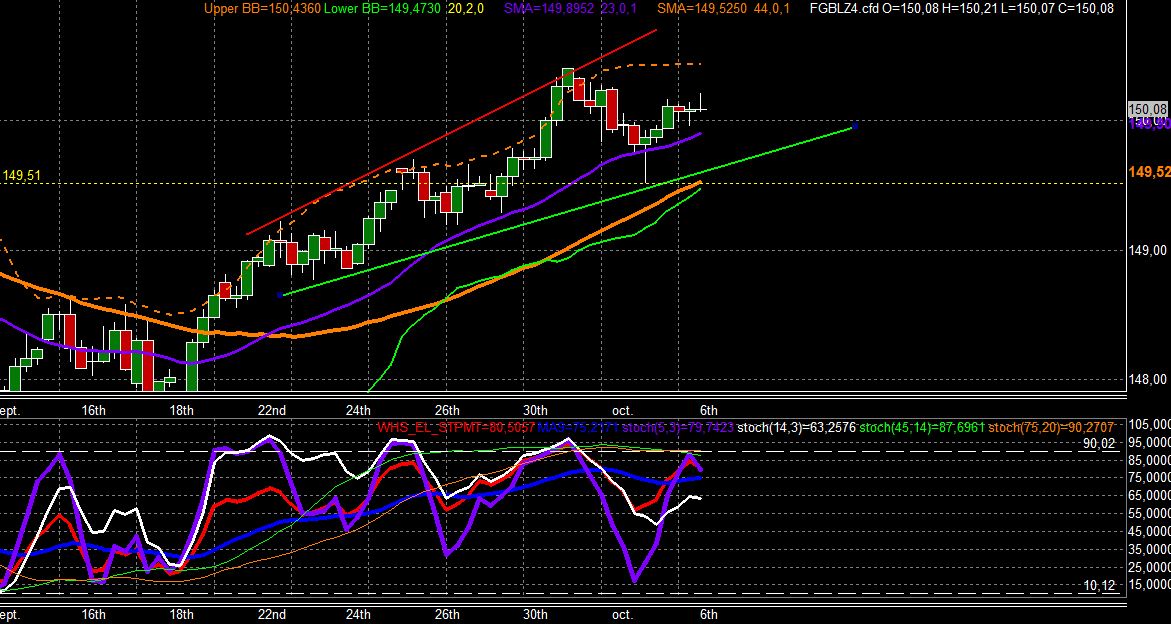Image resolution: width=1171 pixels, height=624 pixels.
Task: Click the '65,0000' indicator scale label
Action: pos(1149,496)
